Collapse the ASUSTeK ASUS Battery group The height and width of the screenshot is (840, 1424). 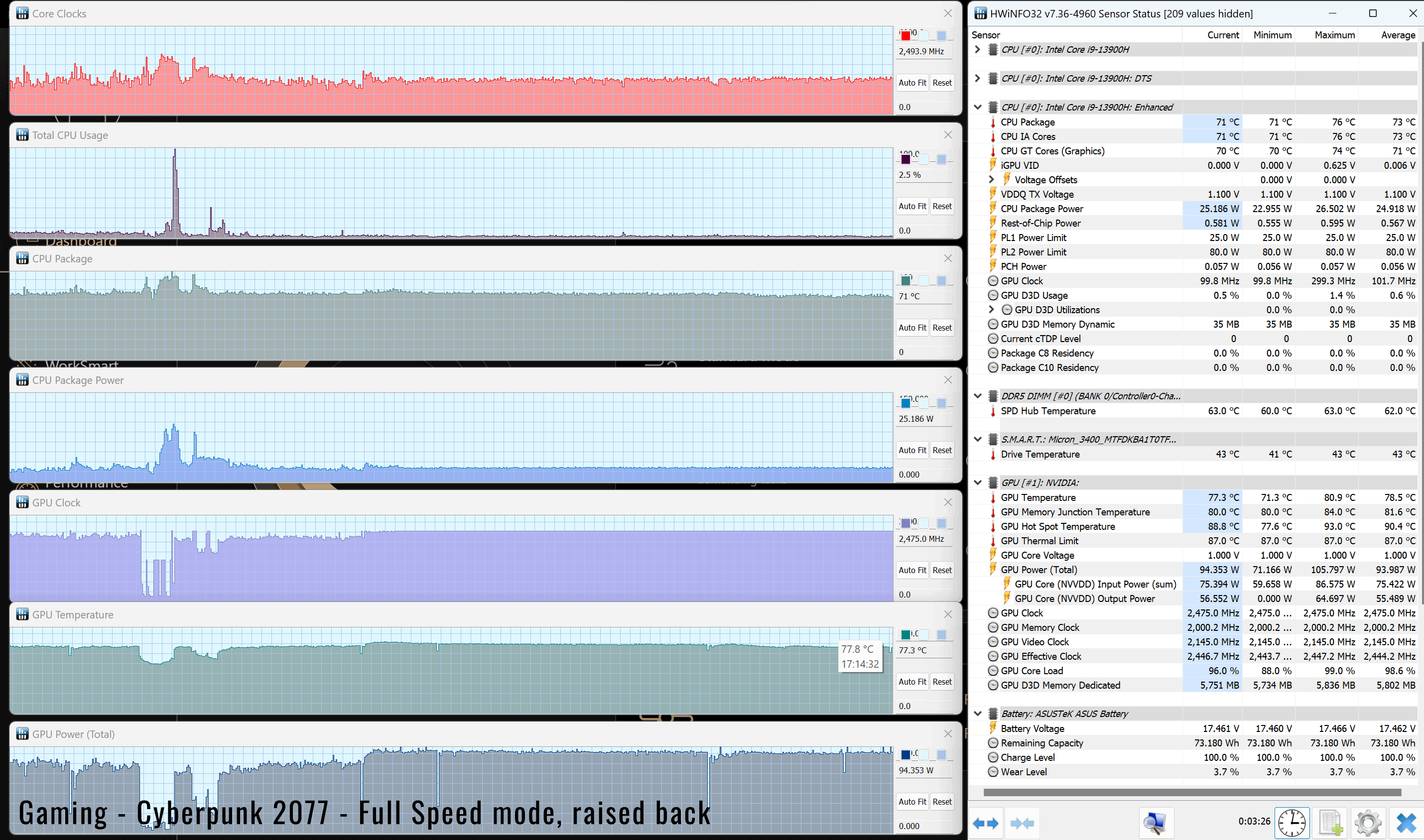[x=977, y=714]
